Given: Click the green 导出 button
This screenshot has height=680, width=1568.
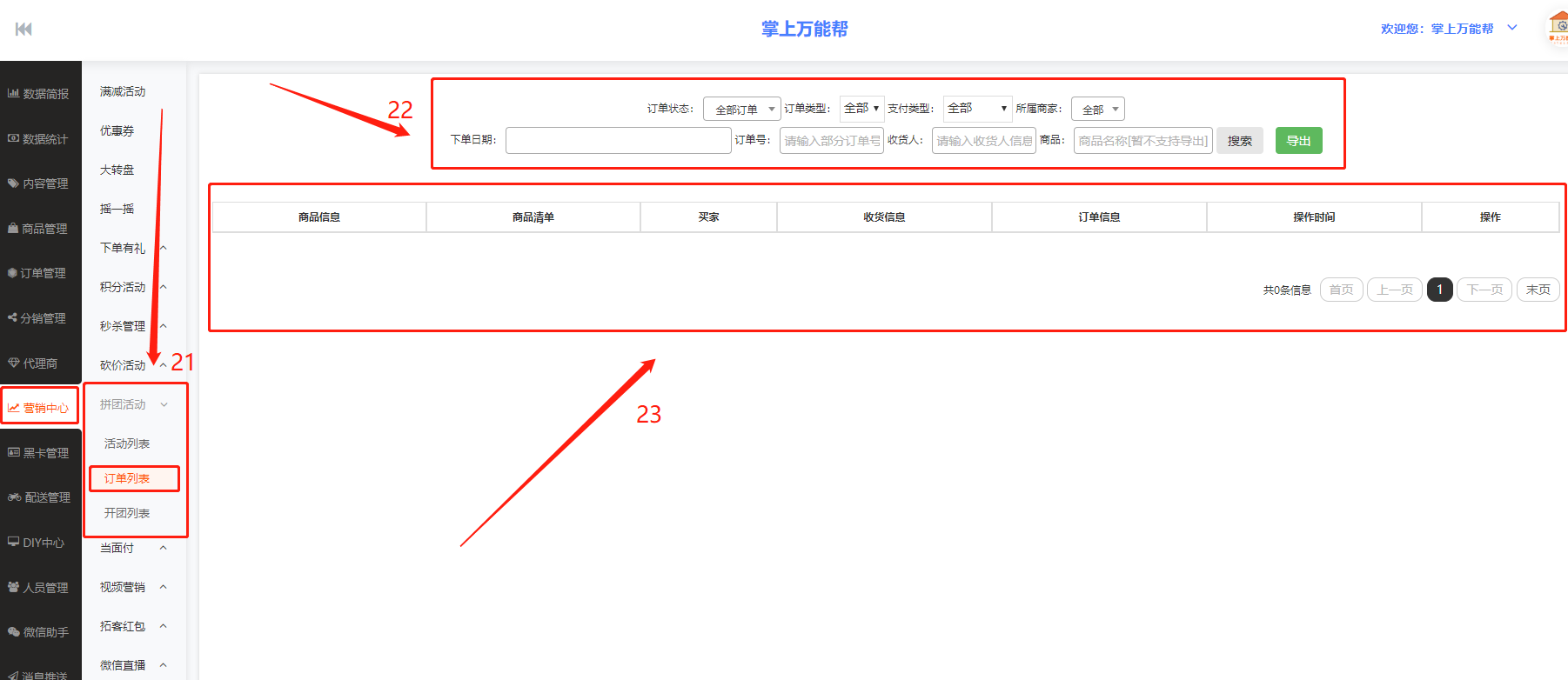Looking at the screenshot, I should [1298, 141].
